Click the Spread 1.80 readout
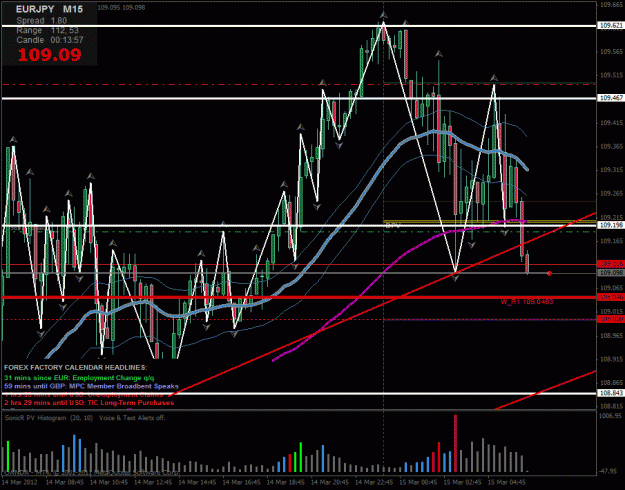This screenshot has width=625, height=490. [41, 21]
